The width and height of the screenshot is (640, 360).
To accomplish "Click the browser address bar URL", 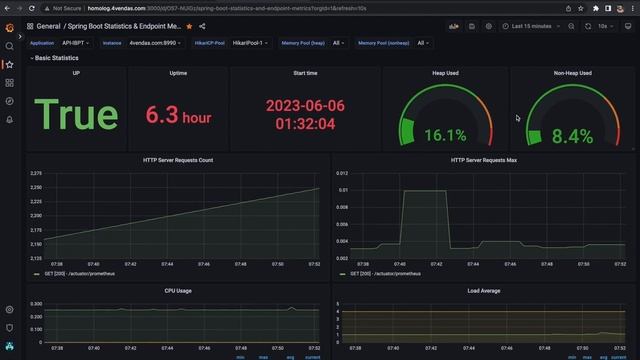I will 227,8.
